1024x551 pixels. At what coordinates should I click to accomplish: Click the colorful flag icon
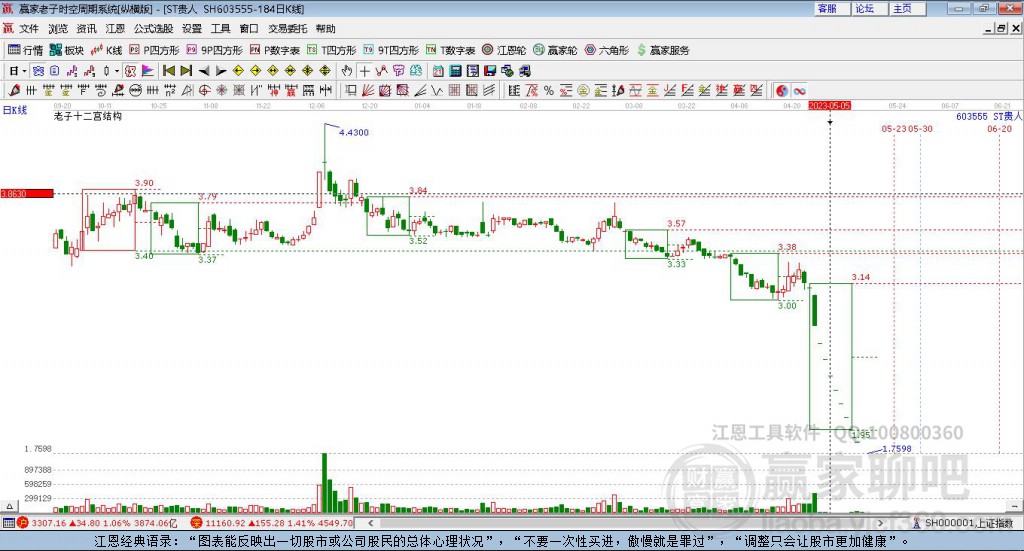[148, 71]
